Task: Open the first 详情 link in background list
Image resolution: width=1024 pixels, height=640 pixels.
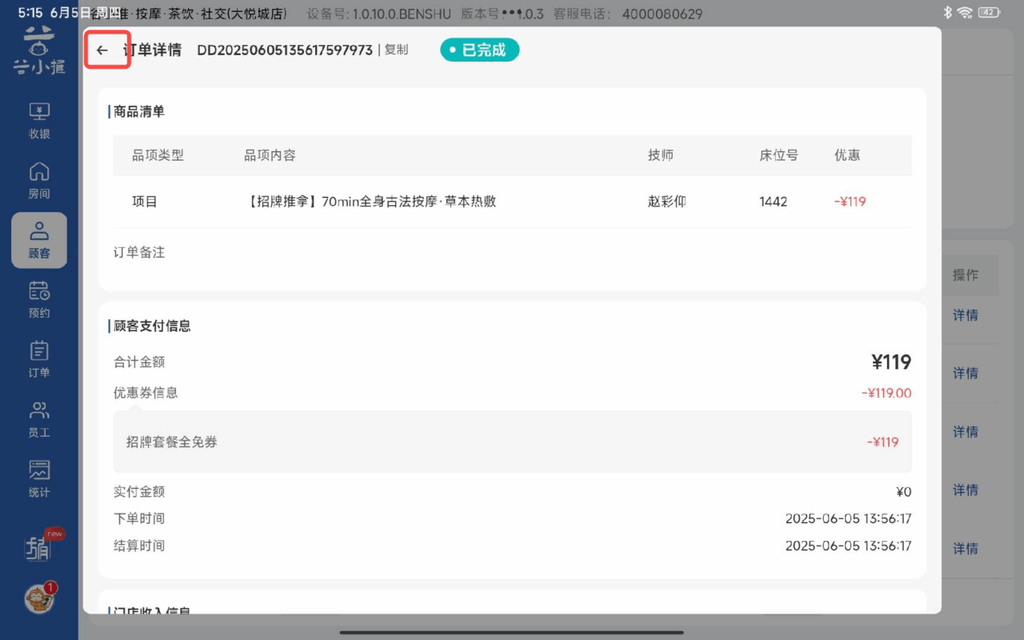Action: (x=965, y=315)
